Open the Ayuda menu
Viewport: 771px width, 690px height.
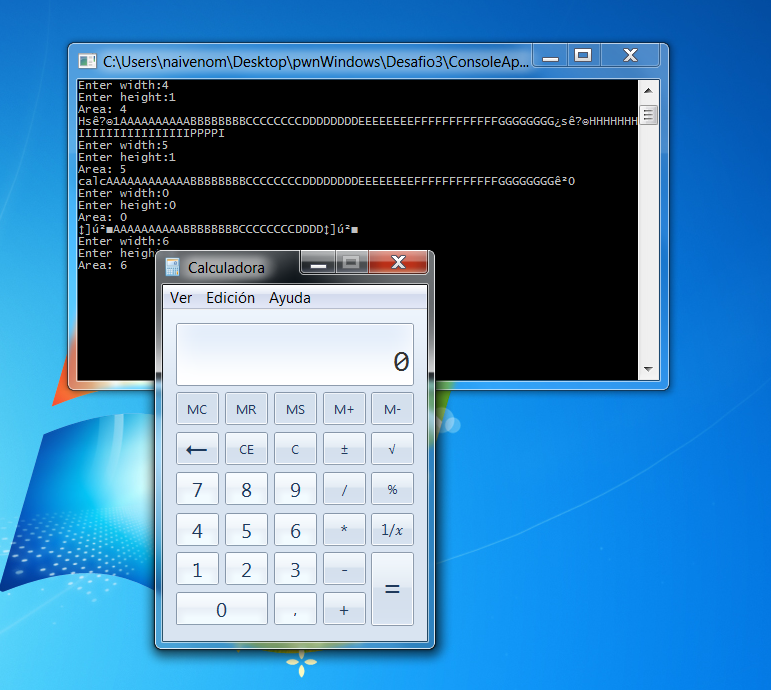290,298
